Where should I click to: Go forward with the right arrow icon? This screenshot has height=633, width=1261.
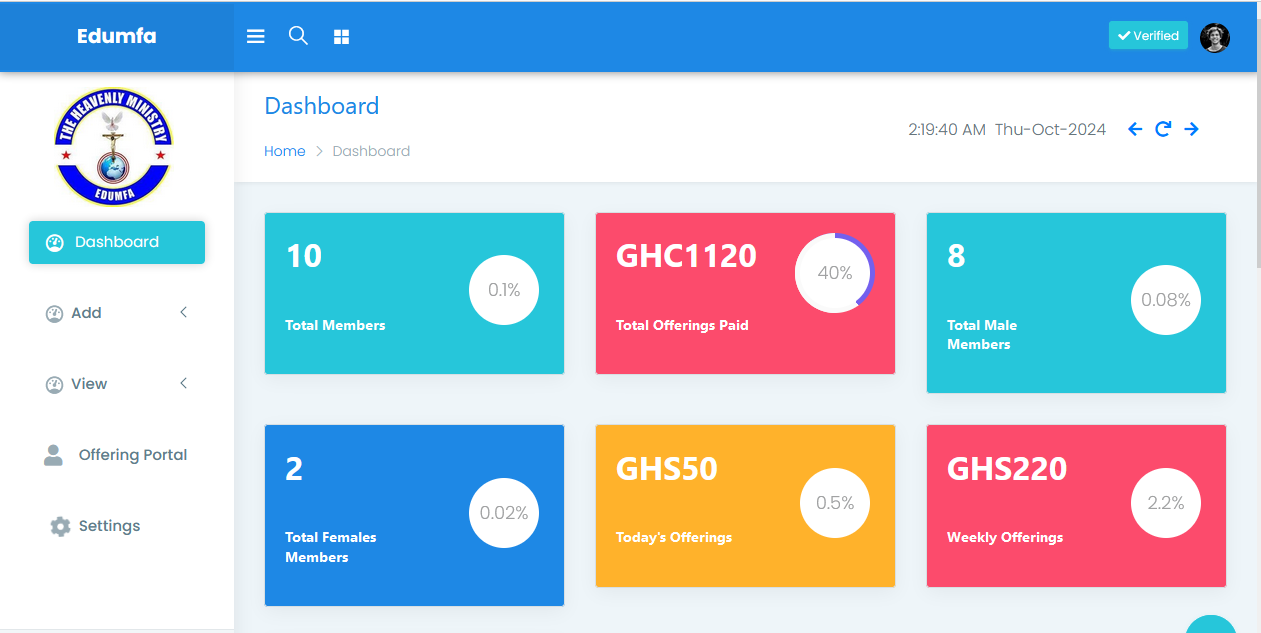[1191, 129]
